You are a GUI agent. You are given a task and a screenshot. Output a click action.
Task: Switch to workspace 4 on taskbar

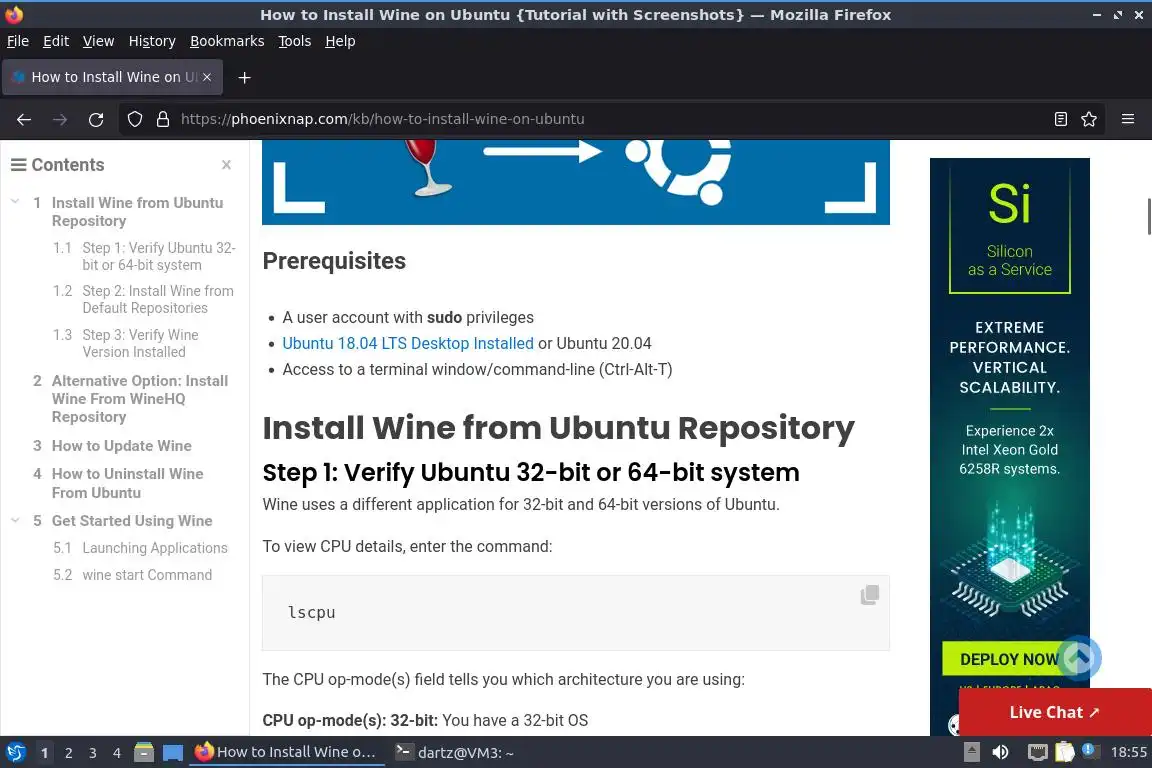click(117, 753)
